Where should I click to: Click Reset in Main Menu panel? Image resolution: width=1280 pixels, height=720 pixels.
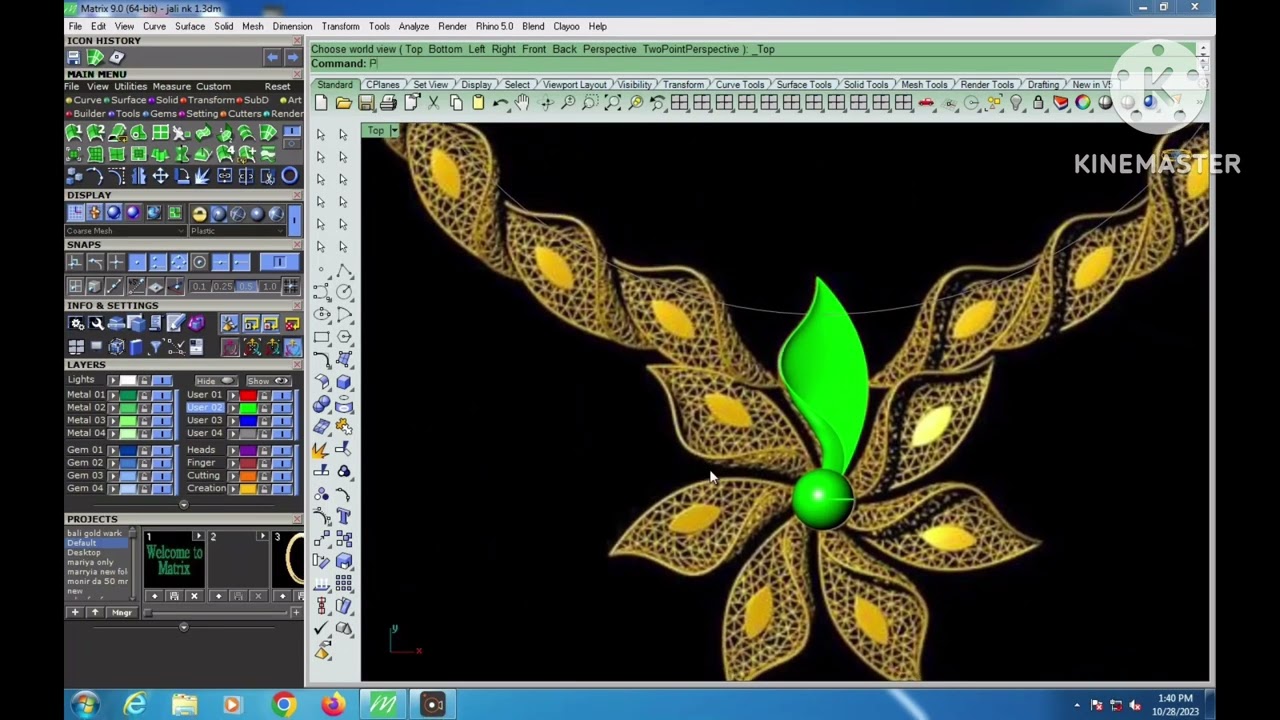pyautogui.click(x=277, y=87)
